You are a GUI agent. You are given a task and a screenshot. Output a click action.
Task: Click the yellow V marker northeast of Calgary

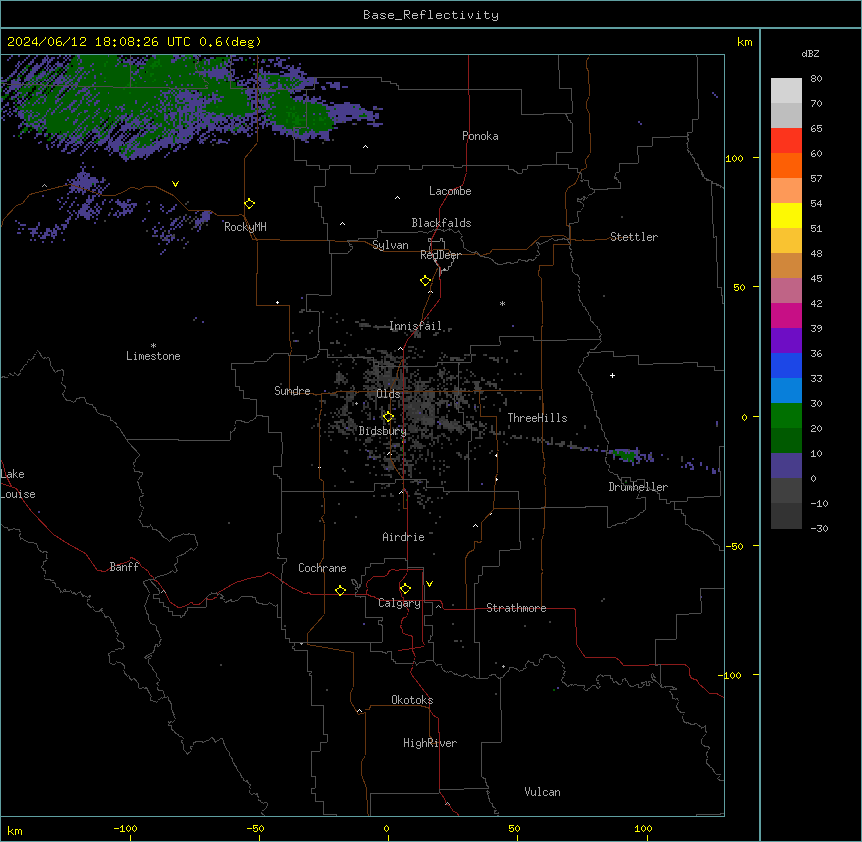point(429,584)
